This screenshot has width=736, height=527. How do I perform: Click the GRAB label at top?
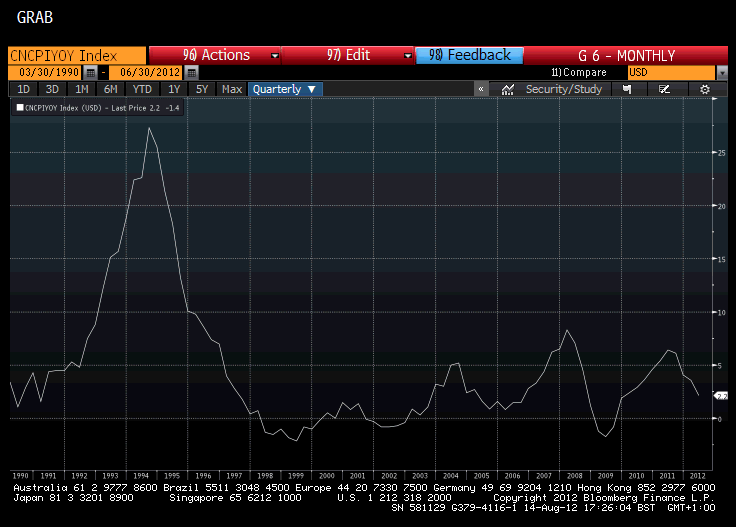[x=35, y=17]
